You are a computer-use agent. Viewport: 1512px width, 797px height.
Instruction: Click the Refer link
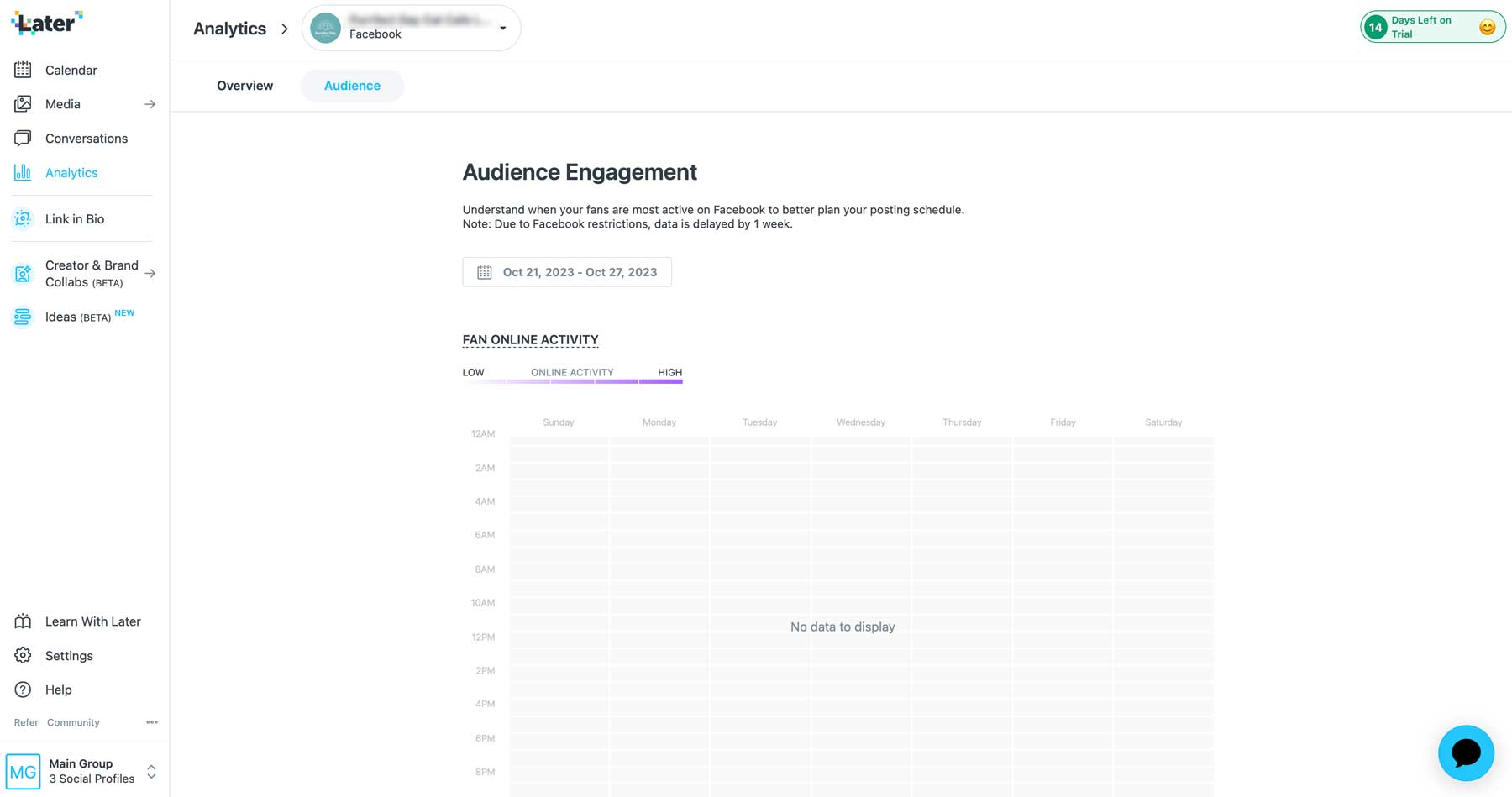pyautogui.click(x=25, y=721)
